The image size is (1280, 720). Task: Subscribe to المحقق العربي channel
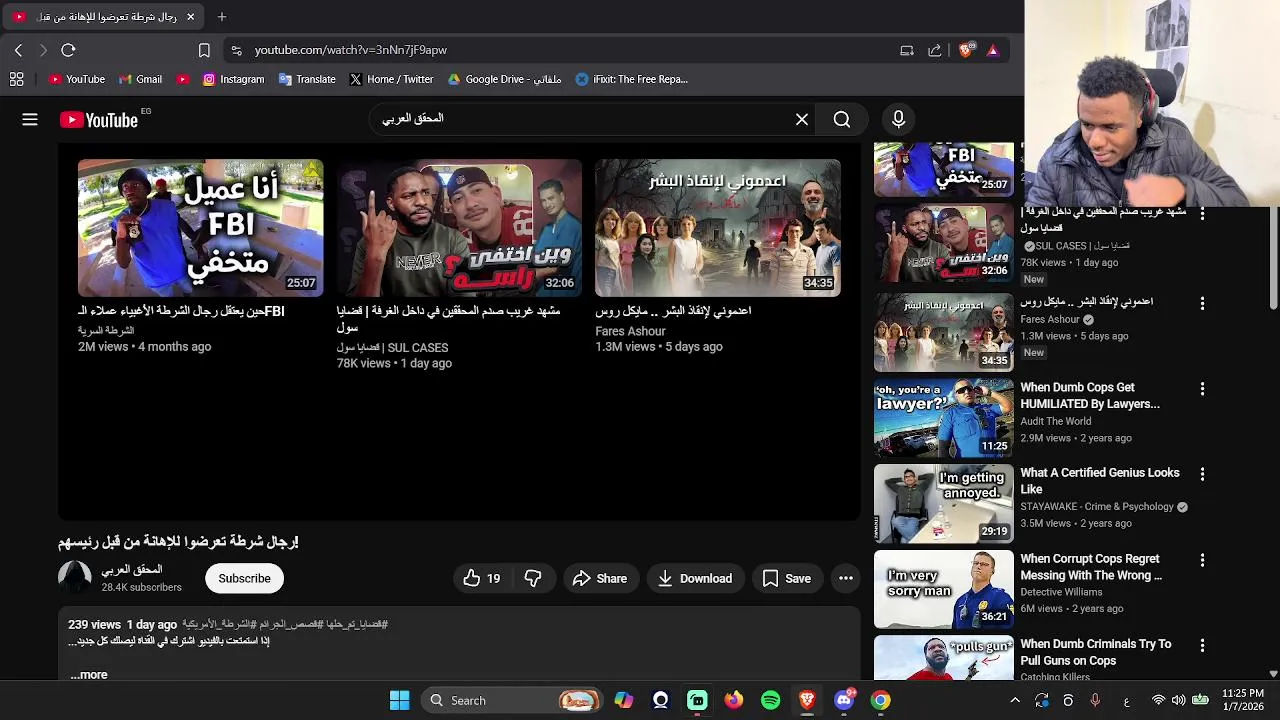244,578
